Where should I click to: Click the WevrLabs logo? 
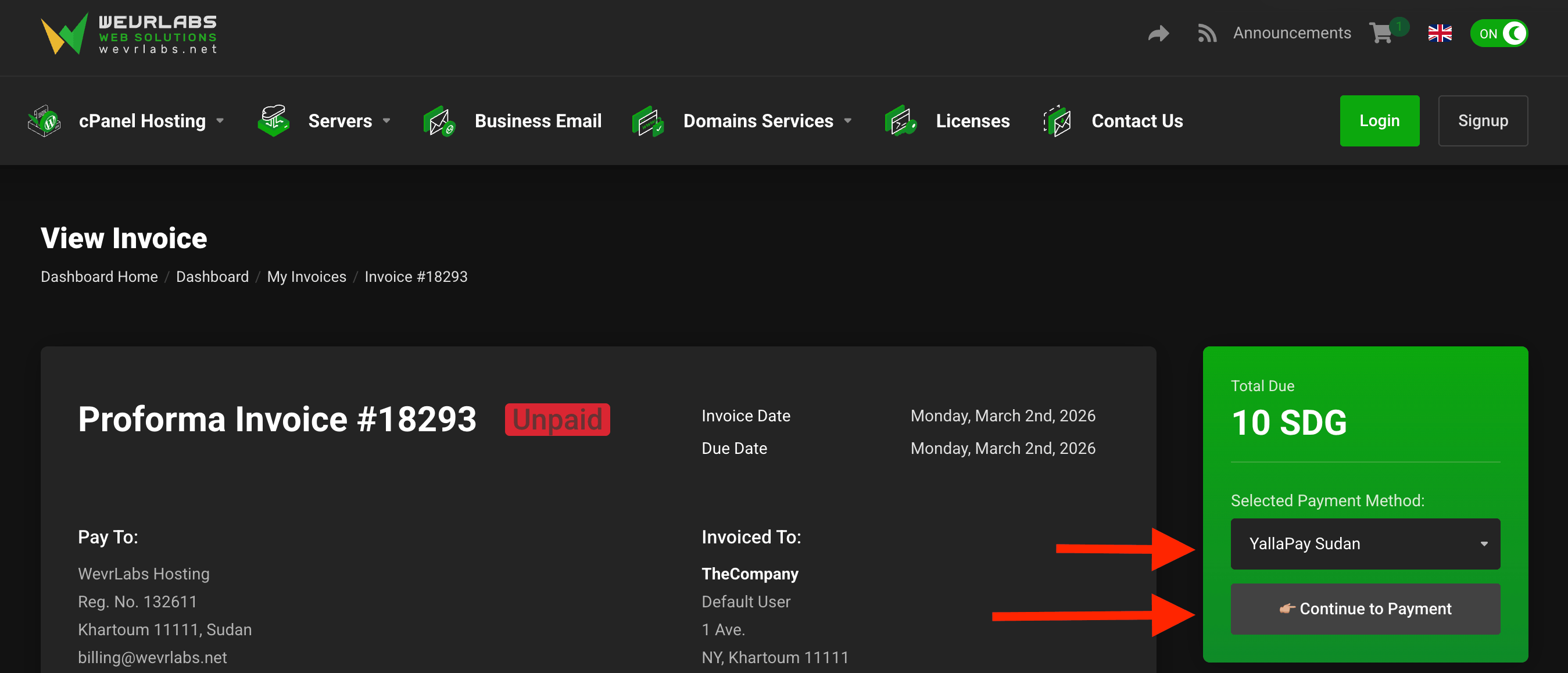pos(128,34)
